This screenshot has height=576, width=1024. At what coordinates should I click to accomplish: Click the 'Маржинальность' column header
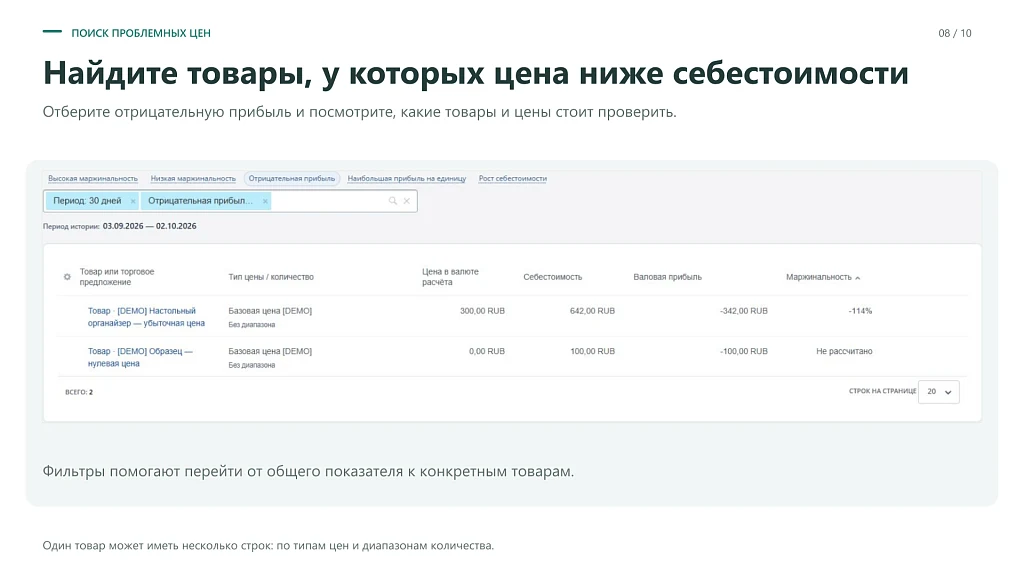click(819, 277)
